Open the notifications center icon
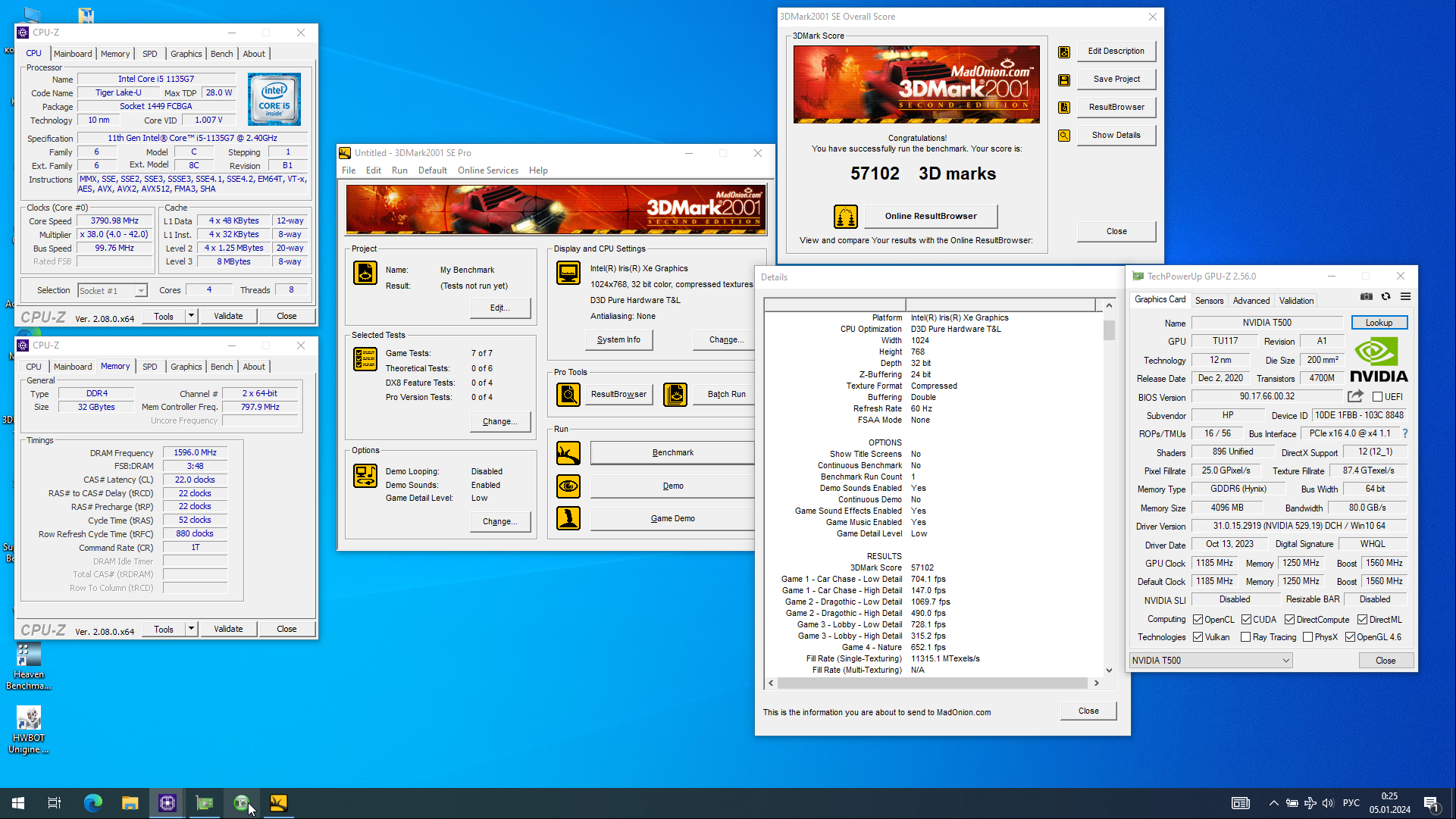Screen dimensions: 1456x819 click(x=1432, y=803)
